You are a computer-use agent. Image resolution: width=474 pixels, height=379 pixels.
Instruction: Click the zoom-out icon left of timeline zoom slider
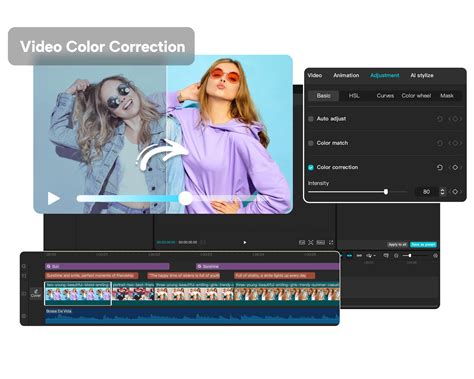396,256
